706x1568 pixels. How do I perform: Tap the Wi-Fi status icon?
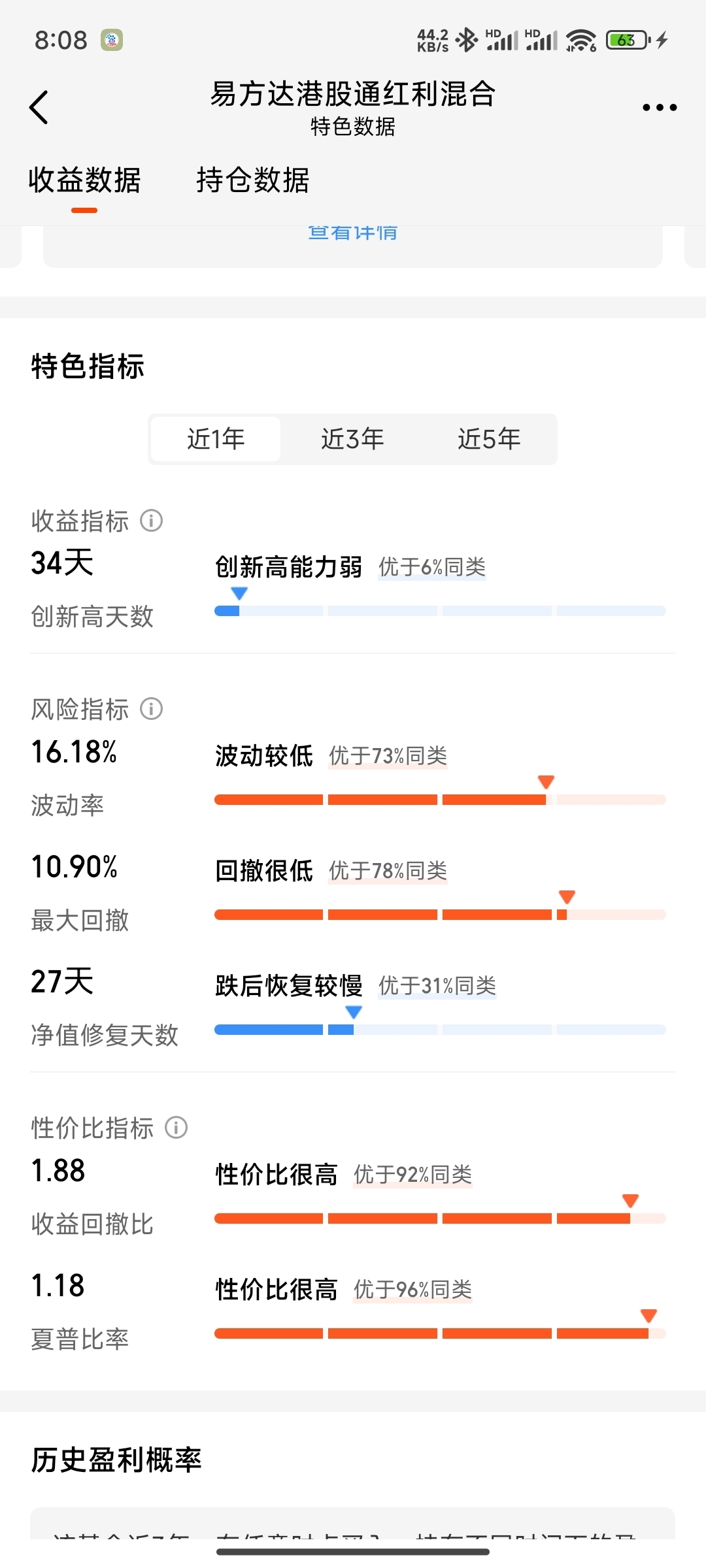coord(580,40)
